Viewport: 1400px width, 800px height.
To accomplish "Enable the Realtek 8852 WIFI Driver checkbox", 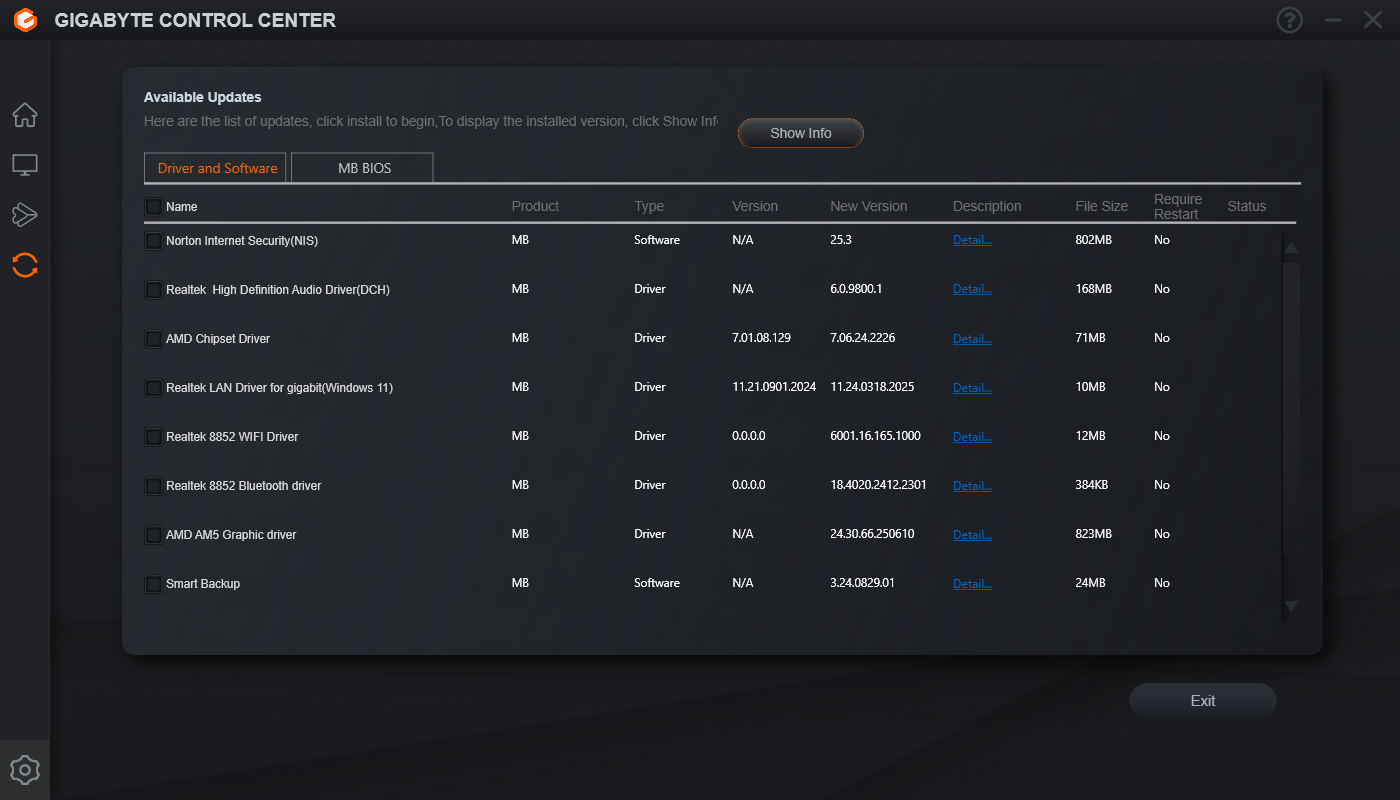I will point(153,437).
